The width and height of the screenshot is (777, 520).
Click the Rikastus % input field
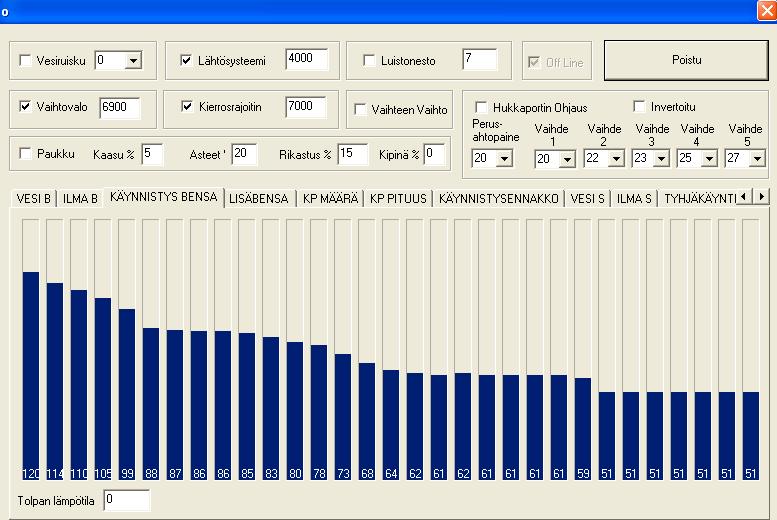353,154
